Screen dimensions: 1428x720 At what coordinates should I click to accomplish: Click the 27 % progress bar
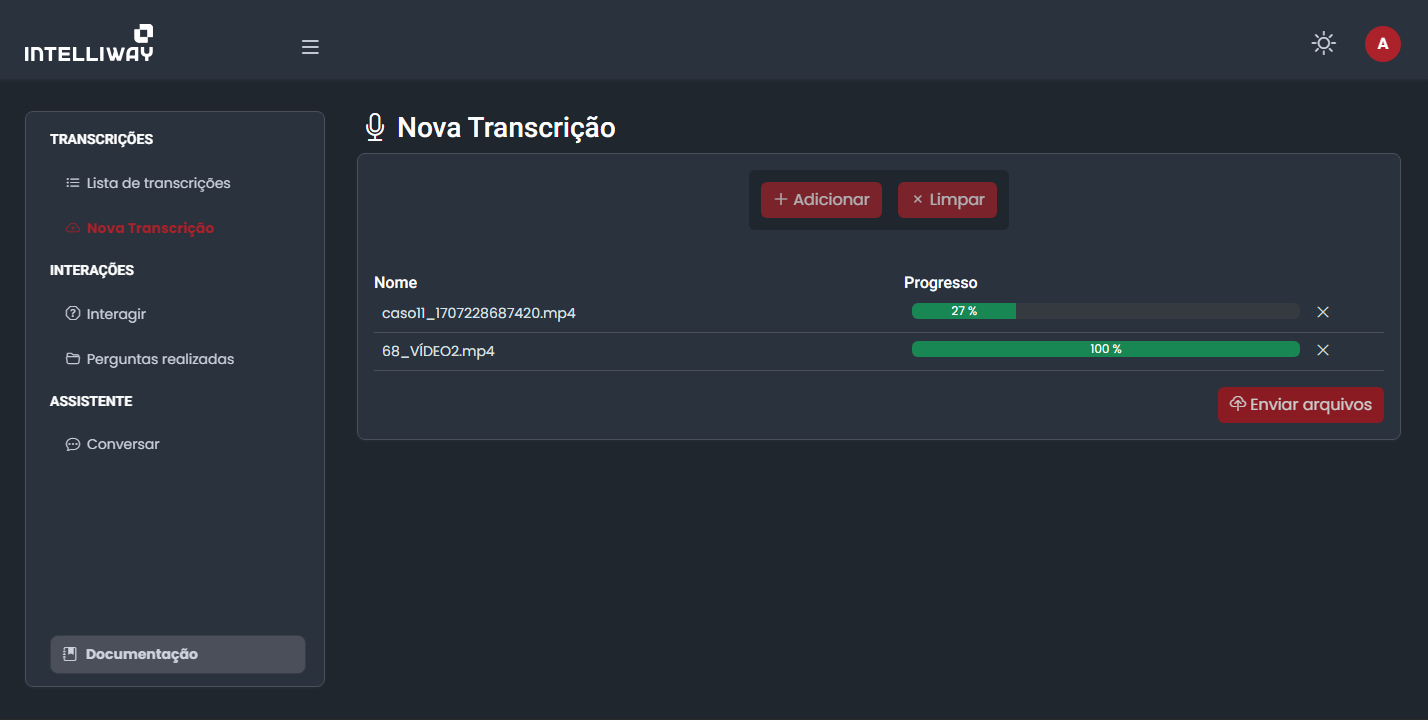click(x=1105, y=311)
